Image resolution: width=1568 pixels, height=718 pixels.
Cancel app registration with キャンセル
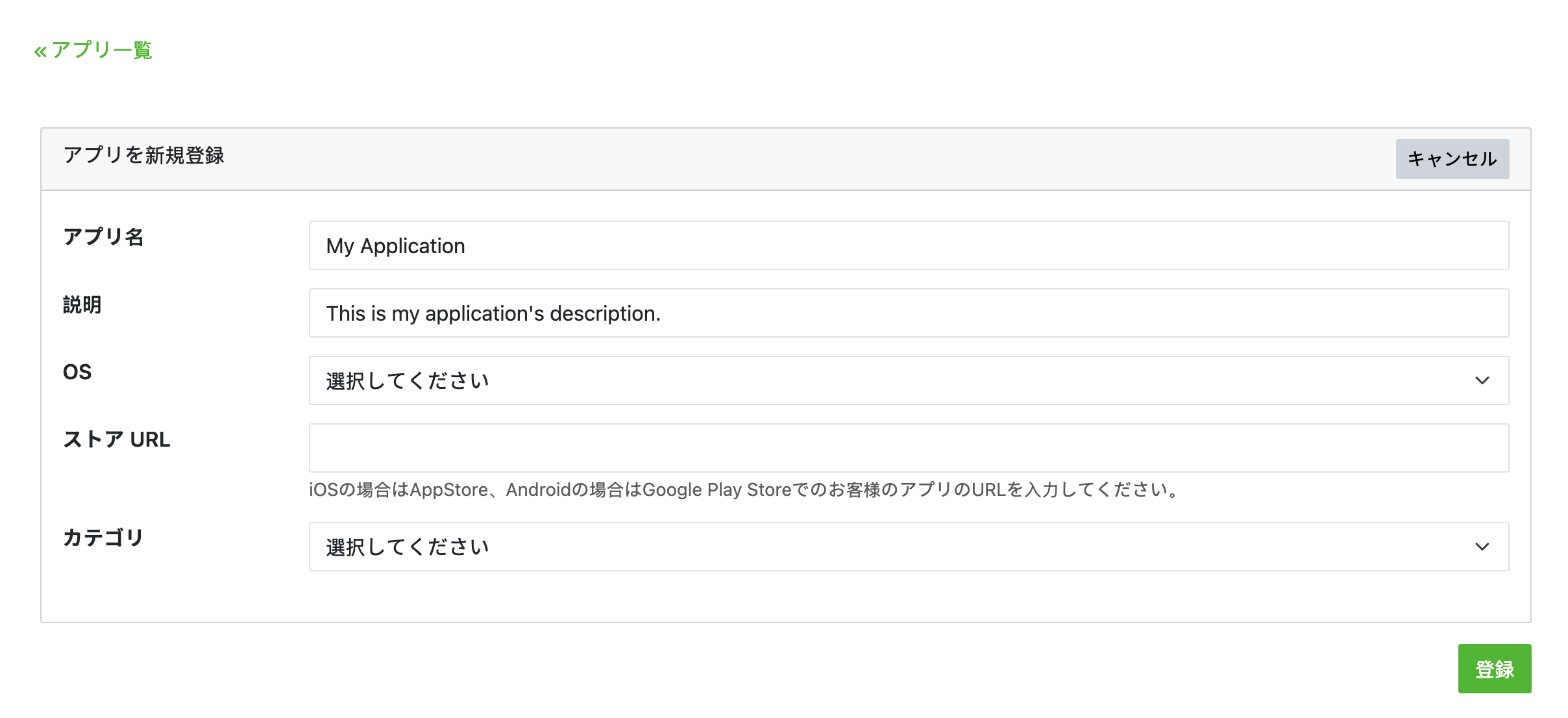pos(1452,158)
